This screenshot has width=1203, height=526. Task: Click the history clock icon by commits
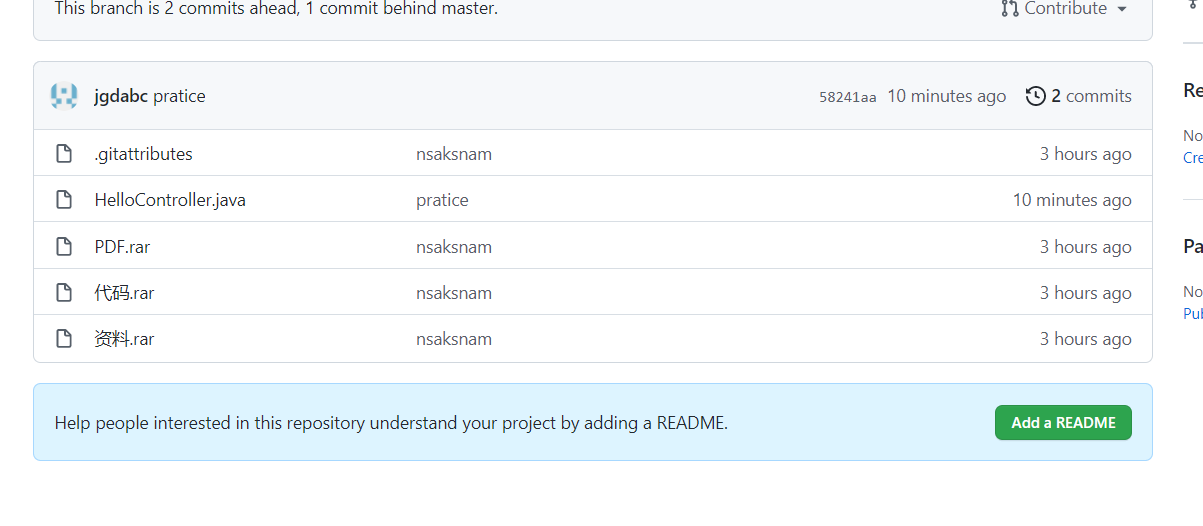pos(1036,96)
